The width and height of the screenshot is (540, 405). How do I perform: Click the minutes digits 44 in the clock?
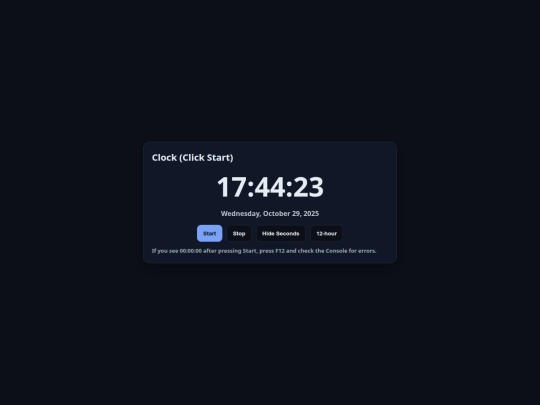click(x=270, y=187)
